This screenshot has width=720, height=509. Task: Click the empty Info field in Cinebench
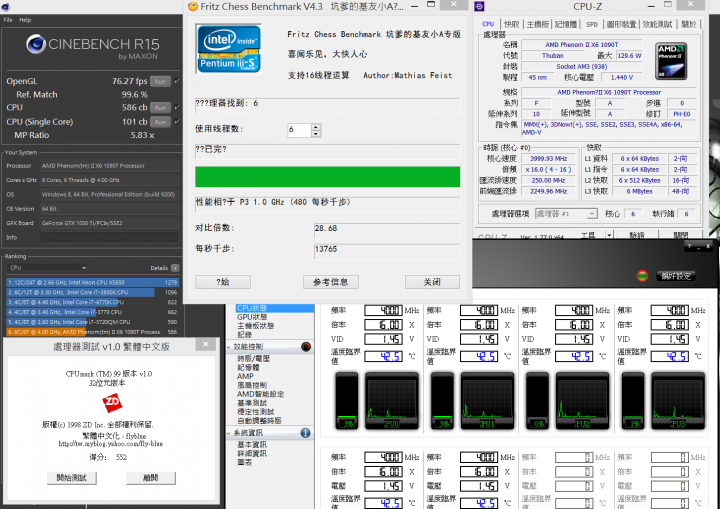click(x=109, y=237)
